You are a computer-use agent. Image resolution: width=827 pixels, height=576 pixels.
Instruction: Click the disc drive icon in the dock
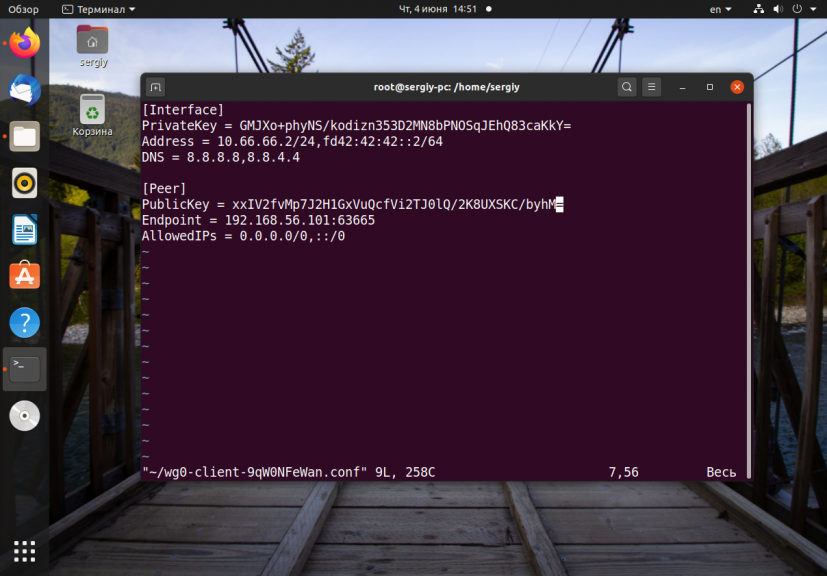[x=25, y=416]
